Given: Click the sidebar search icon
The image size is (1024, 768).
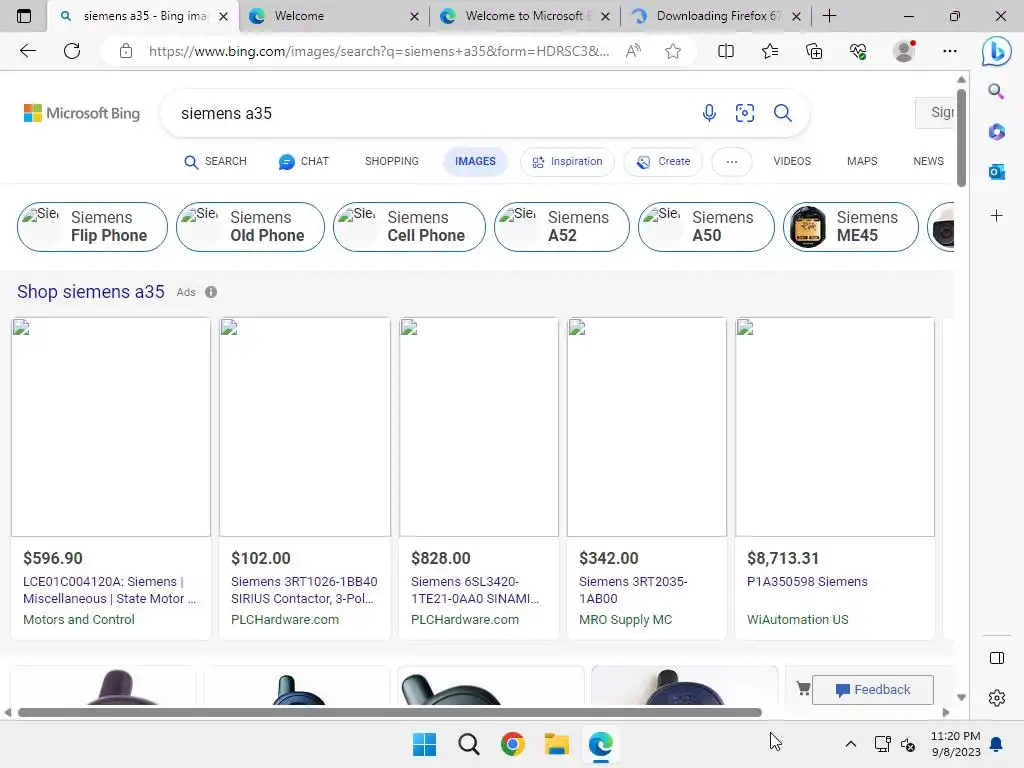Looking at the screenshot, I should tap(996, 91).
